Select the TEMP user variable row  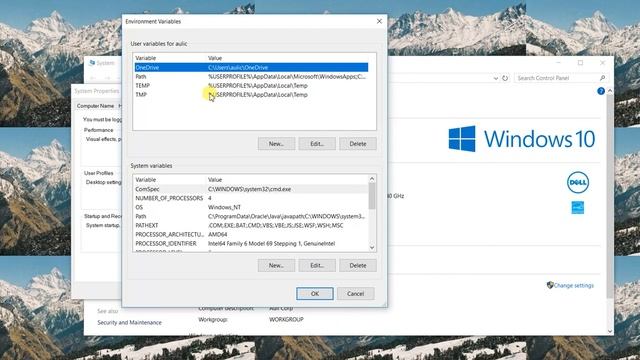click(251, 85)
